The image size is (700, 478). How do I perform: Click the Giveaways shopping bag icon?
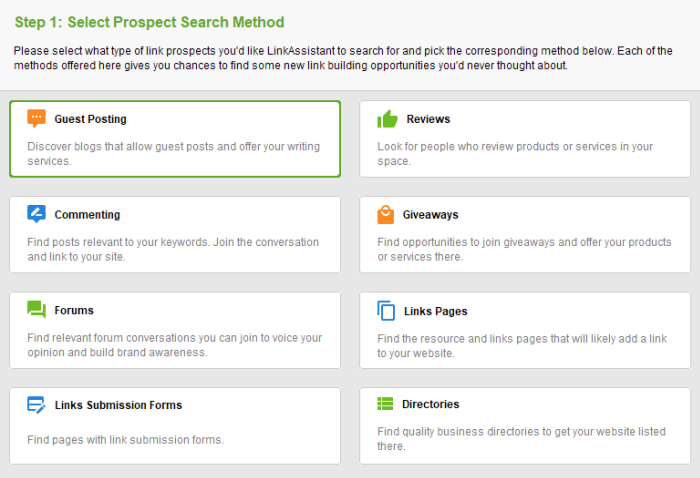pyautogui.click(x=386, y=214)
